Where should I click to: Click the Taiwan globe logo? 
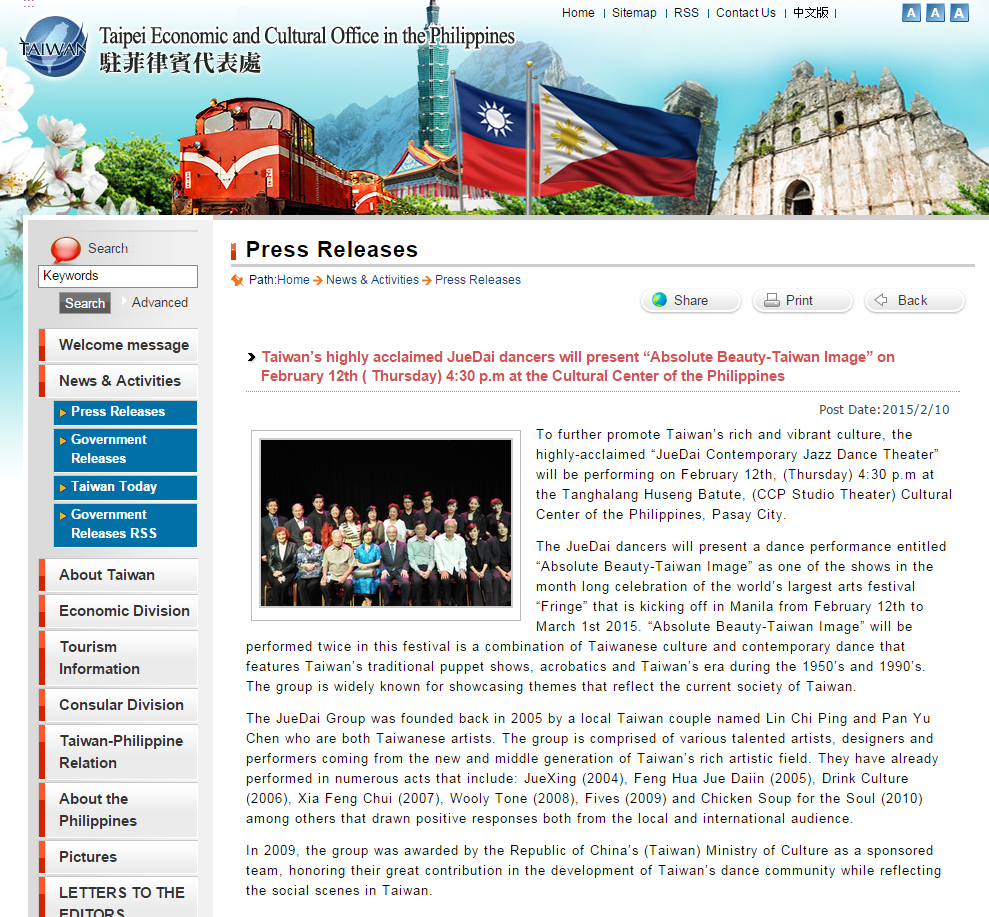(x=53, y=46)
